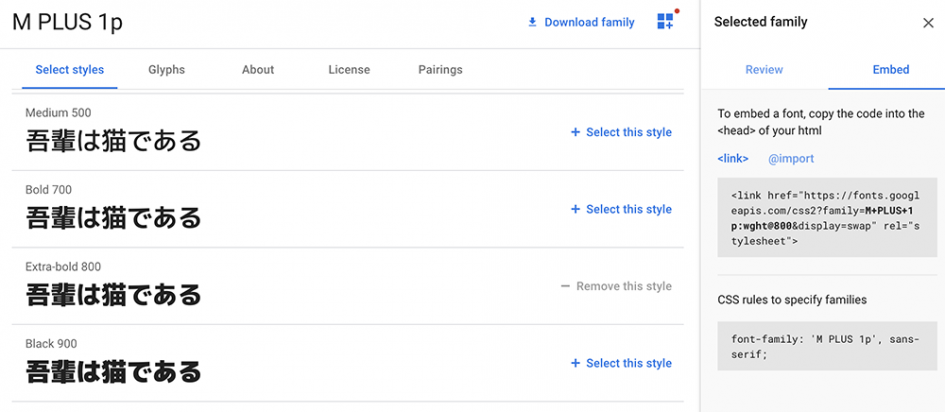Screen dimensions: 945x412
Task: Click the Medium 500 label
Action: tap(58, 113)
